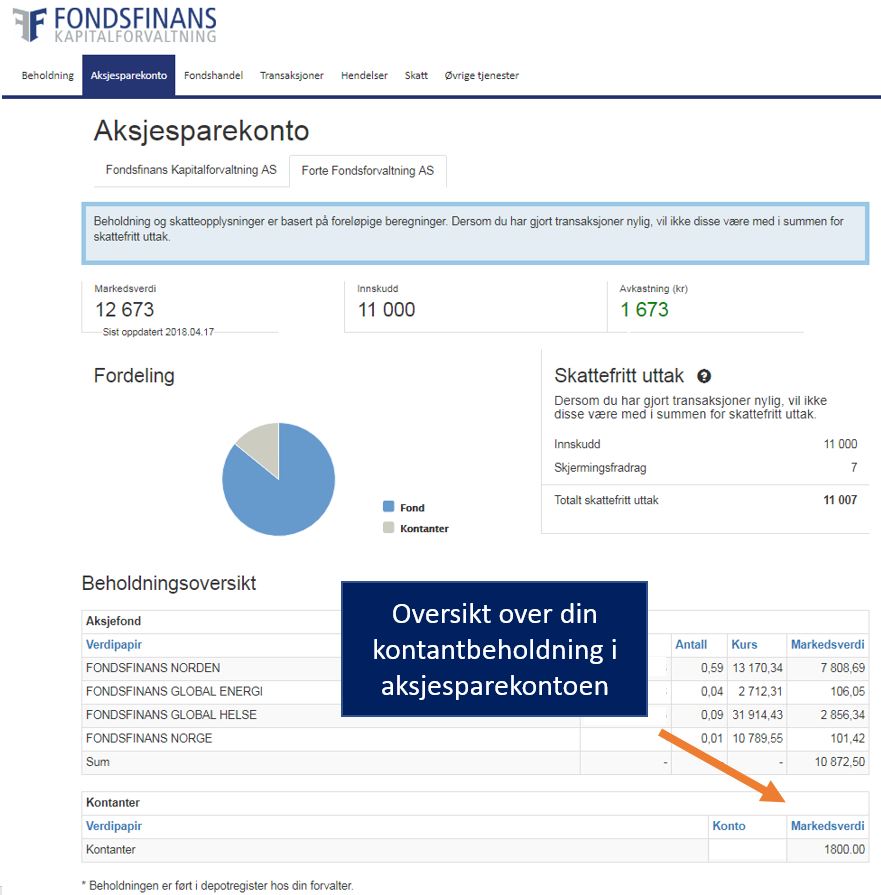Screen dimensions: 881x895
Task: Open the Transaksjoner tab
Action: point(291,75)
